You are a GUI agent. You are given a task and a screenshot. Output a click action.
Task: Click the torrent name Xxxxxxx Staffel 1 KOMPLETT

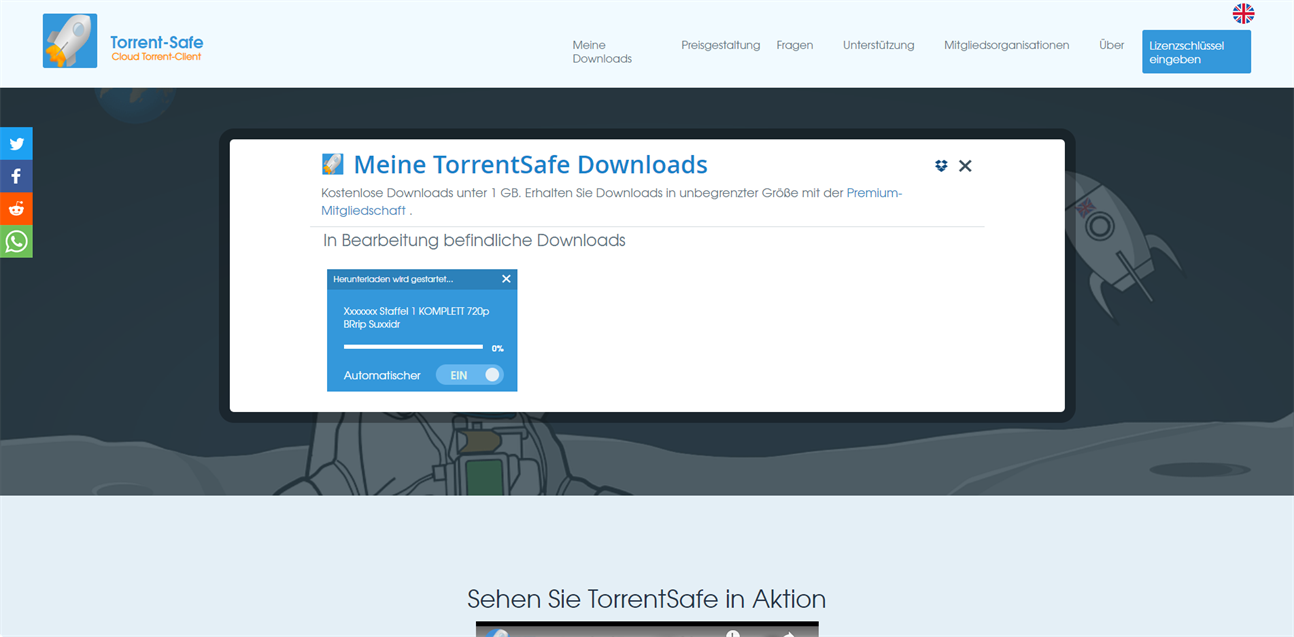(x=417, y=318)
